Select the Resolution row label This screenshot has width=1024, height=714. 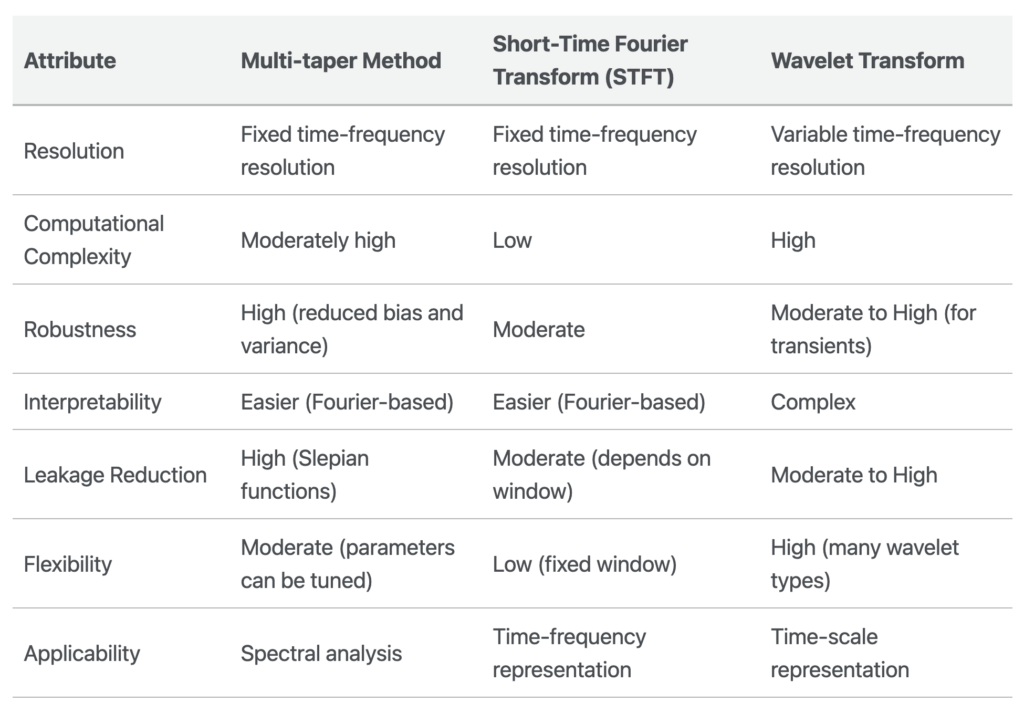pos(74,151)
